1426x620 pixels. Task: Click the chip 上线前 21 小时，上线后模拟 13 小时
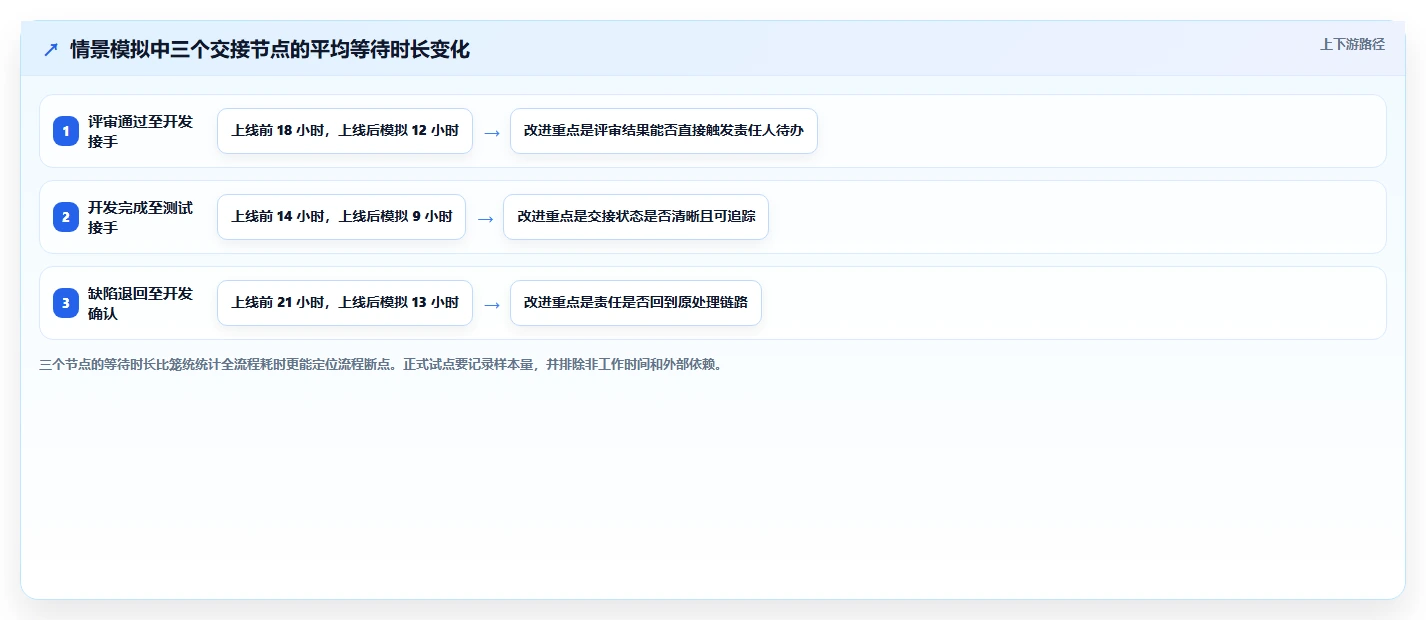tap(345, 303)
